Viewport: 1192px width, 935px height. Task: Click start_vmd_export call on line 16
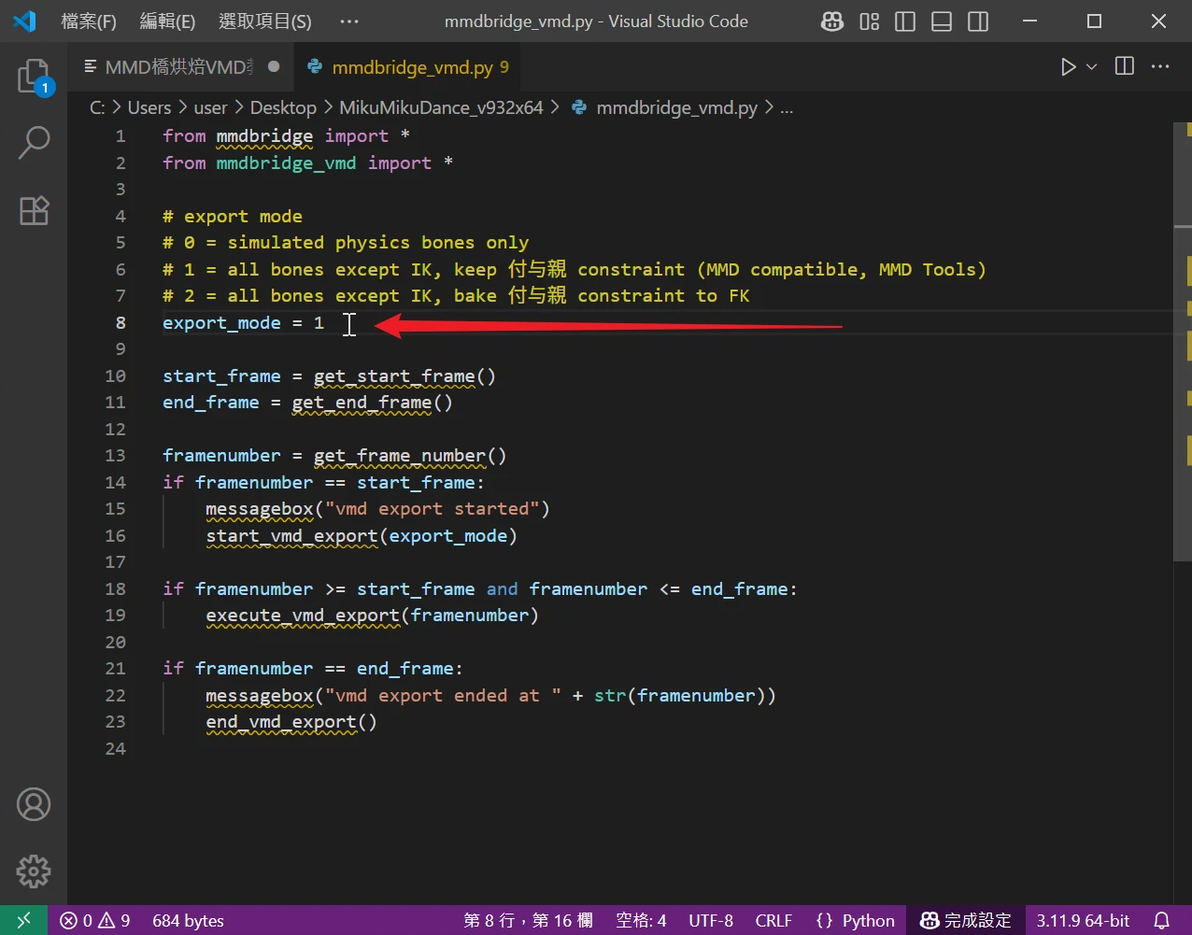(x=292, y=536)
